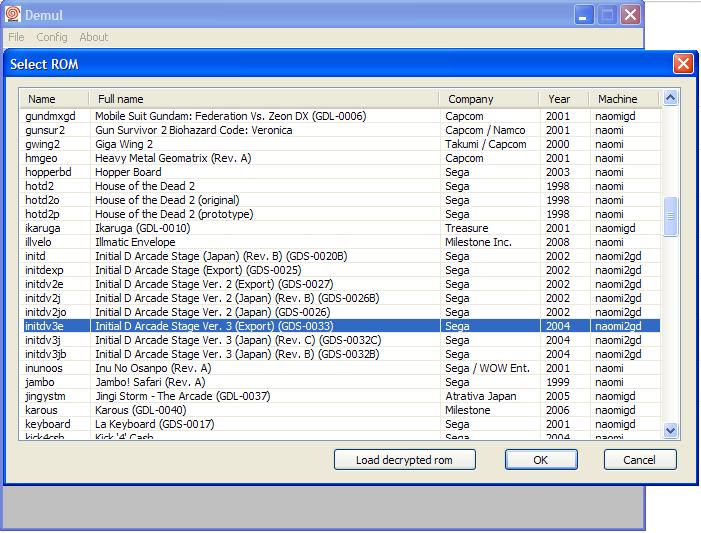Click the Load decrypted rom button
Viewport: 701px width, 533px height.
coord(405,460)
